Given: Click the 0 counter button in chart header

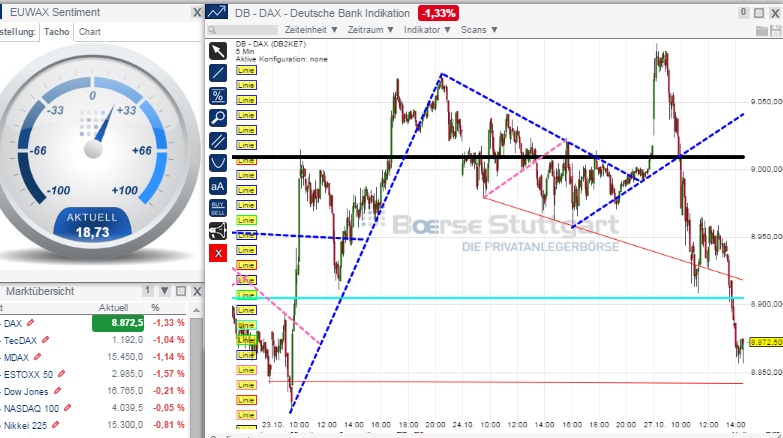Looking at the screenshot, I should pos(744,12).
